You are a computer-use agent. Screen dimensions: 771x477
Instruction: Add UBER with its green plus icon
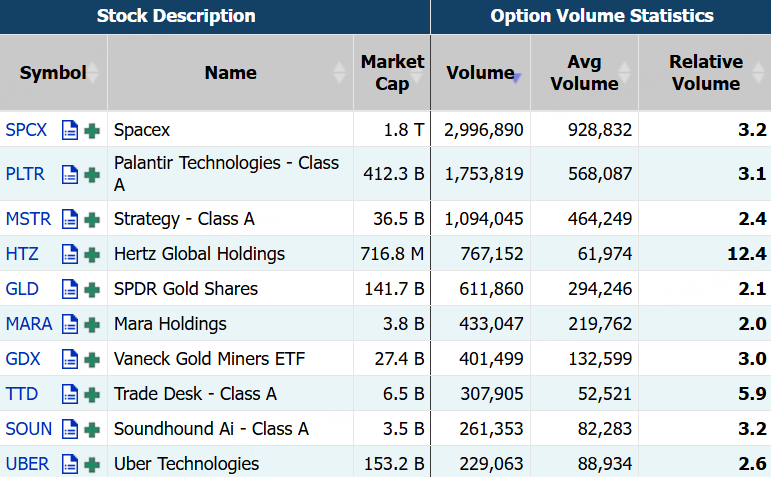tap(92, 465)
